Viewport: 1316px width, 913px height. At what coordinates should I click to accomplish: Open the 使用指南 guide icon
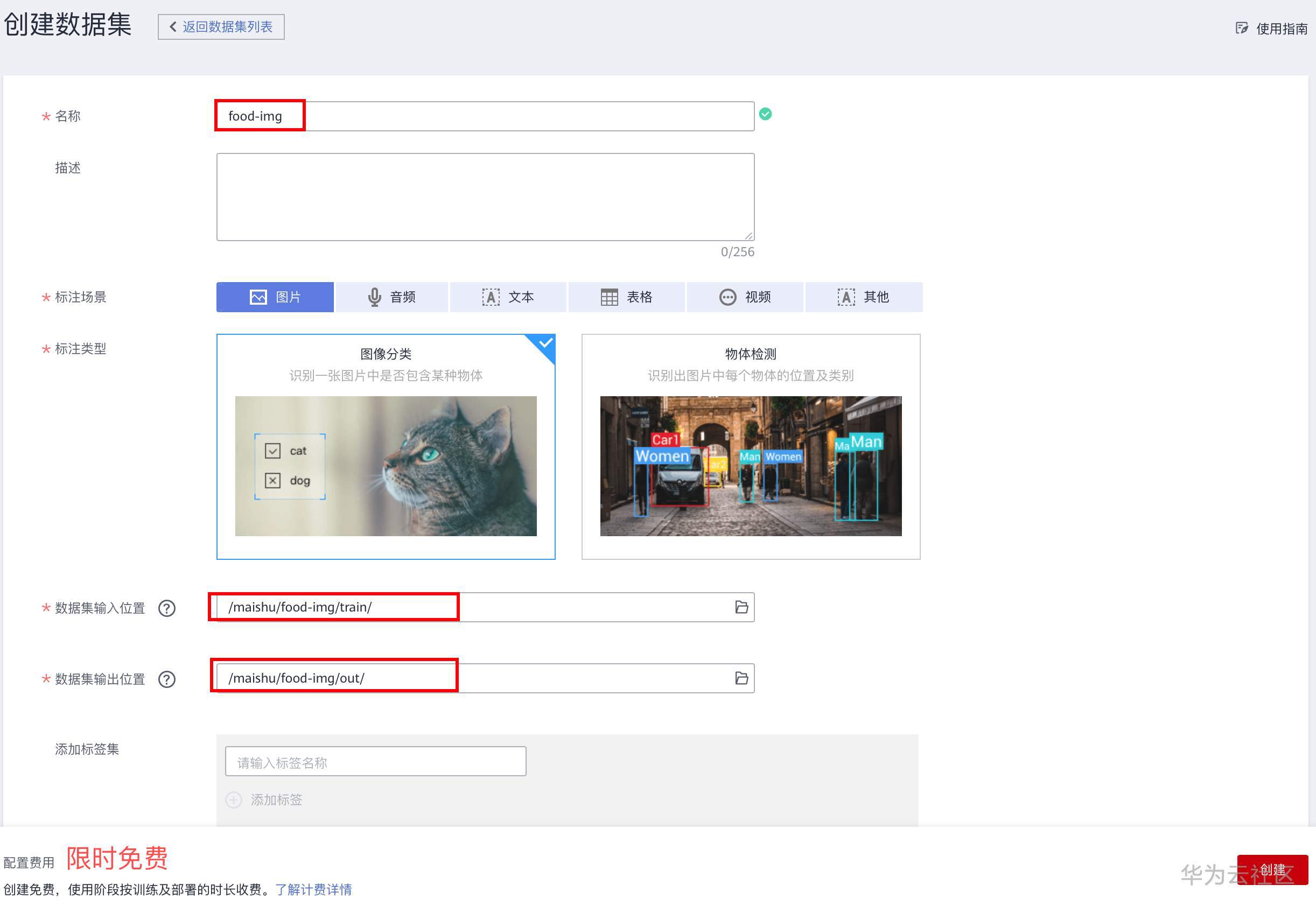1241,28
